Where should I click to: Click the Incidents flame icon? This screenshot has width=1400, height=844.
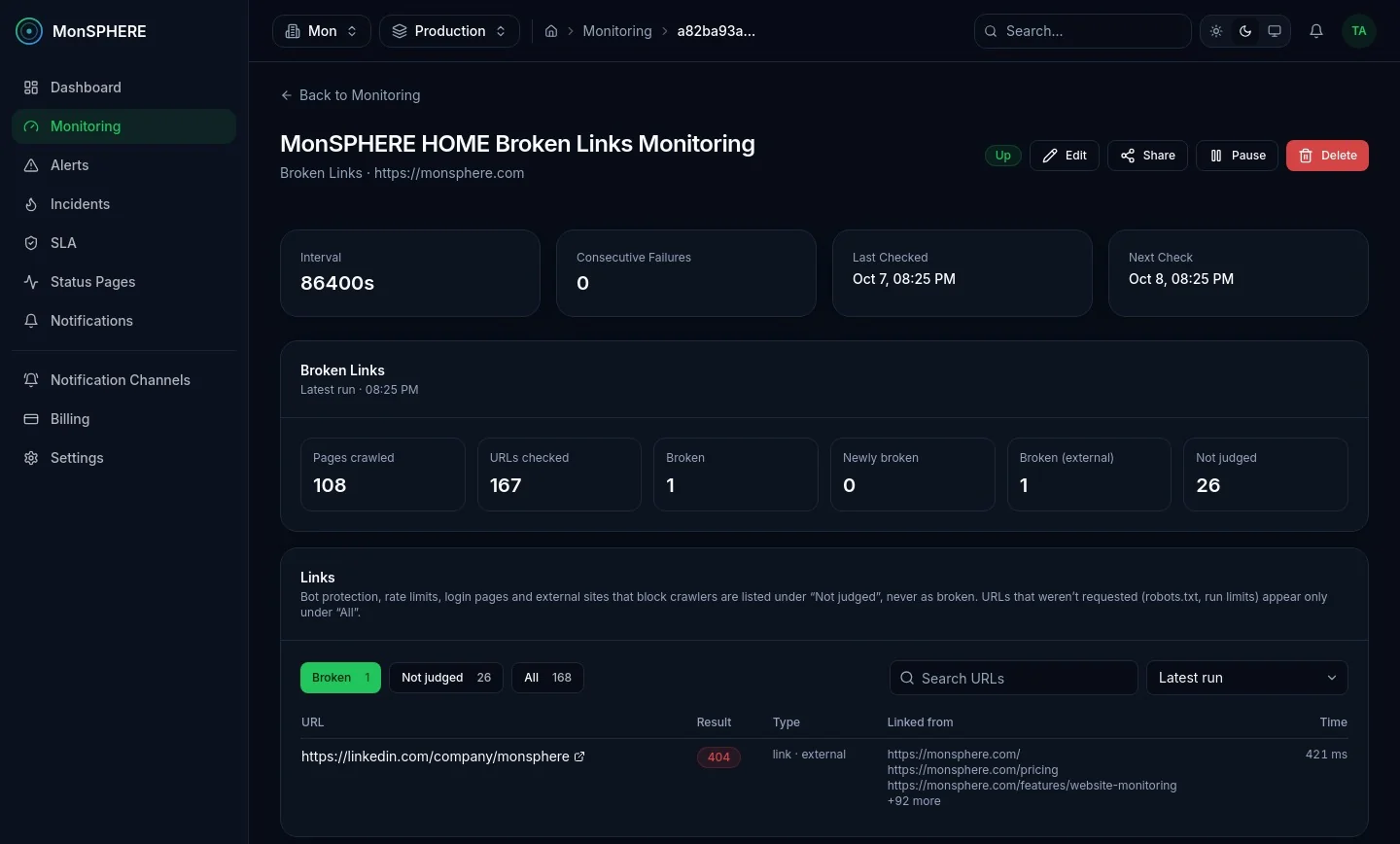pyautogui.click(x=31, y=204)
